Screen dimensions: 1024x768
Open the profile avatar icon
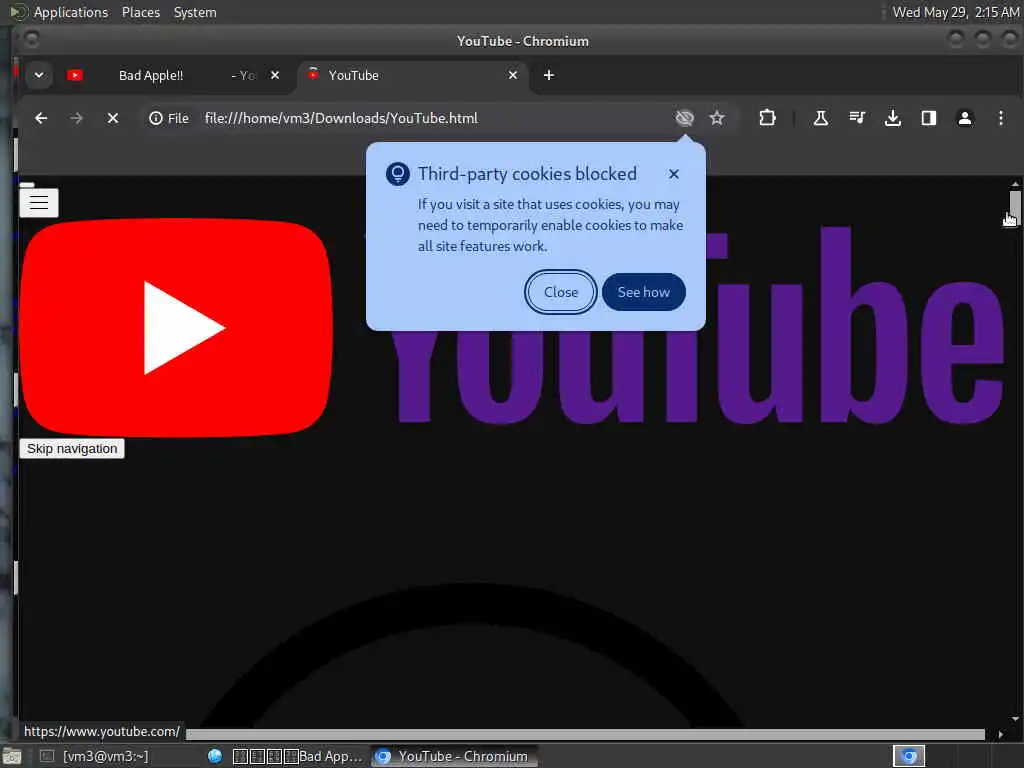965,118
